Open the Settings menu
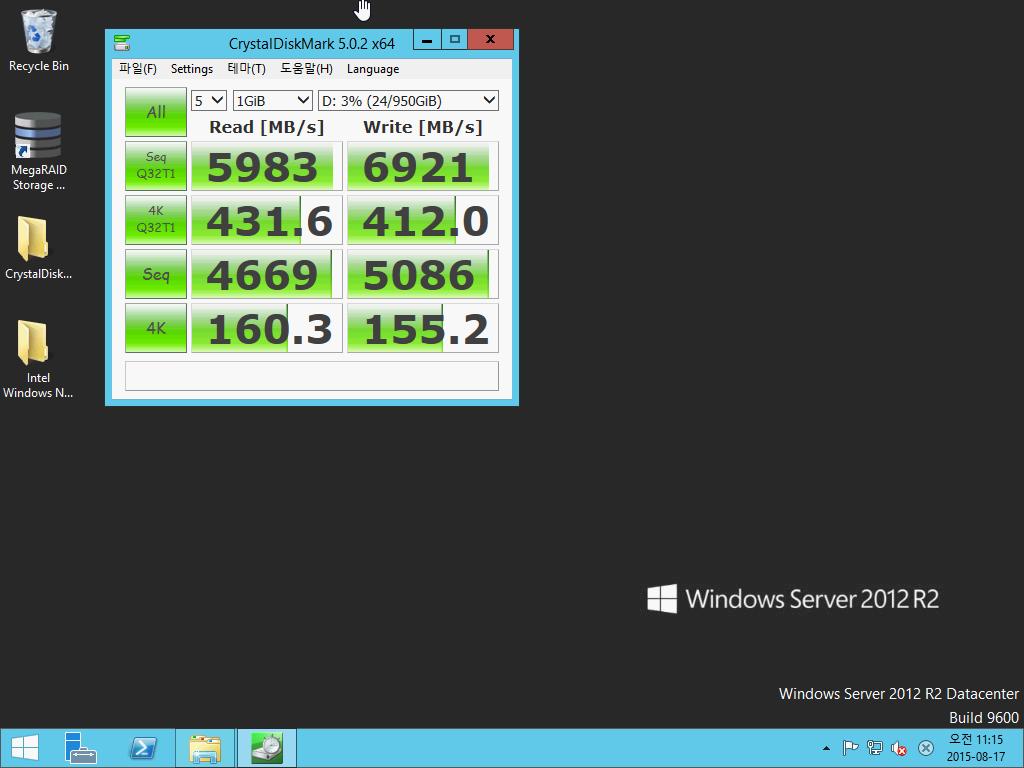The width and height of the screenshot is (1024, 768). [192, 69]
